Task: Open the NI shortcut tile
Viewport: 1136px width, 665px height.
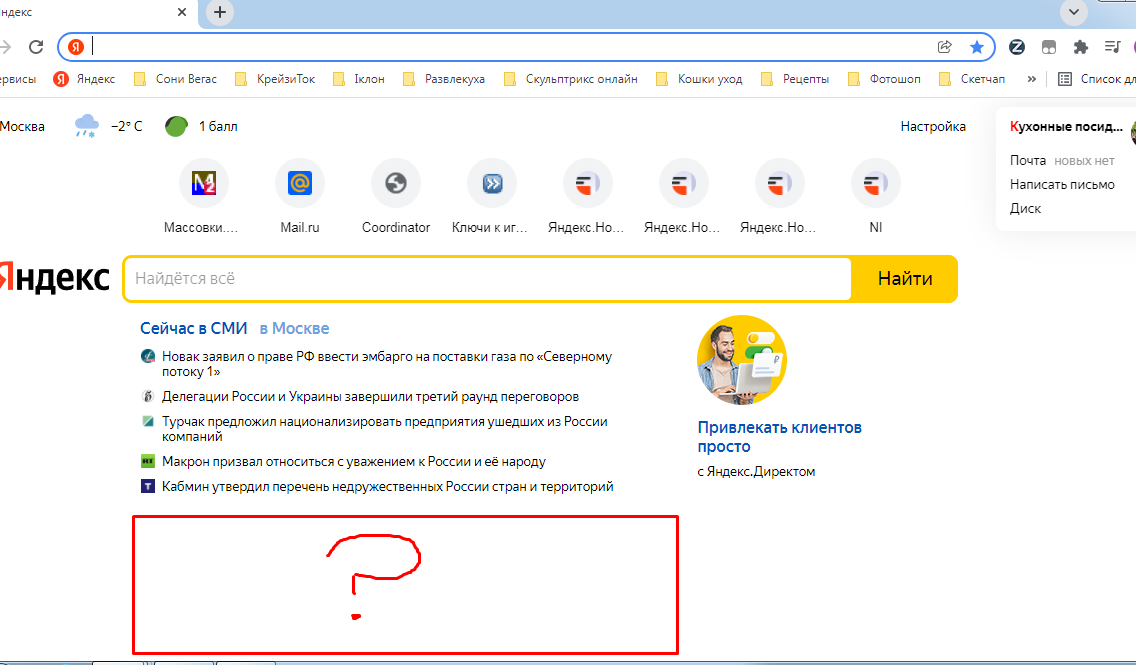Action: [x=875, y=196]
